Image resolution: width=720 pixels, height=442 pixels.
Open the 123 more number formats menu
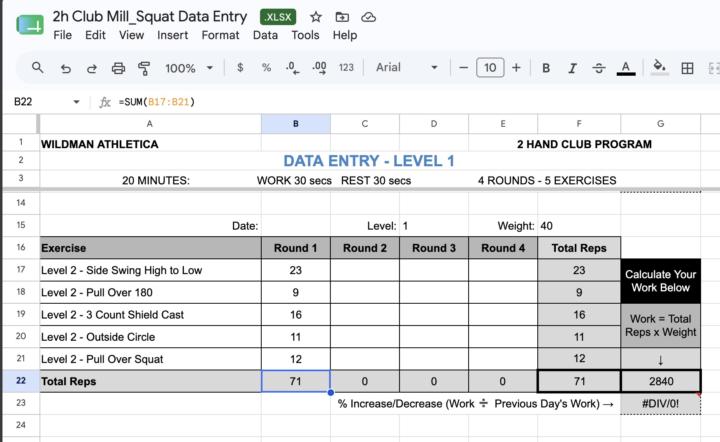346,68
